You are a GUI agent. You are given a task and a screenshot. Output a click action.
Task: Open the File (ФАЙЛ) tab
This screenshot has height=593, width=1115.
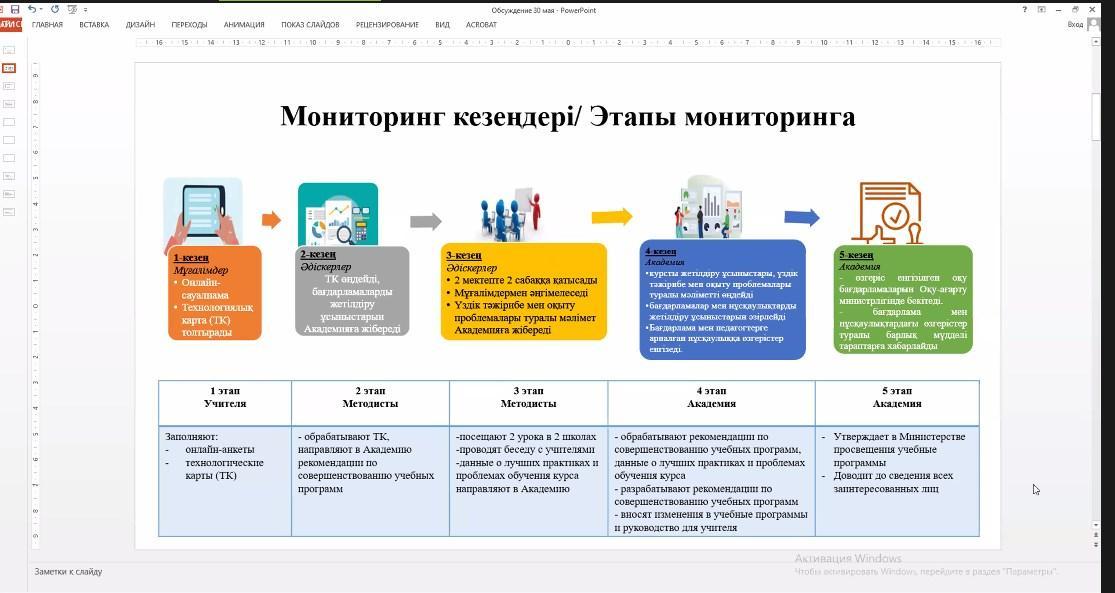tap(11, 24)
